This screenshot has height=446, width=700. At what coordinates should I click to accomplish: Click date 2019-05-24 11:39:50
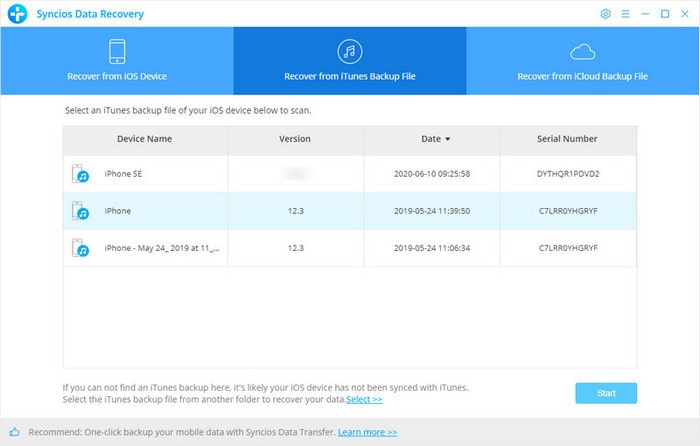432,211
